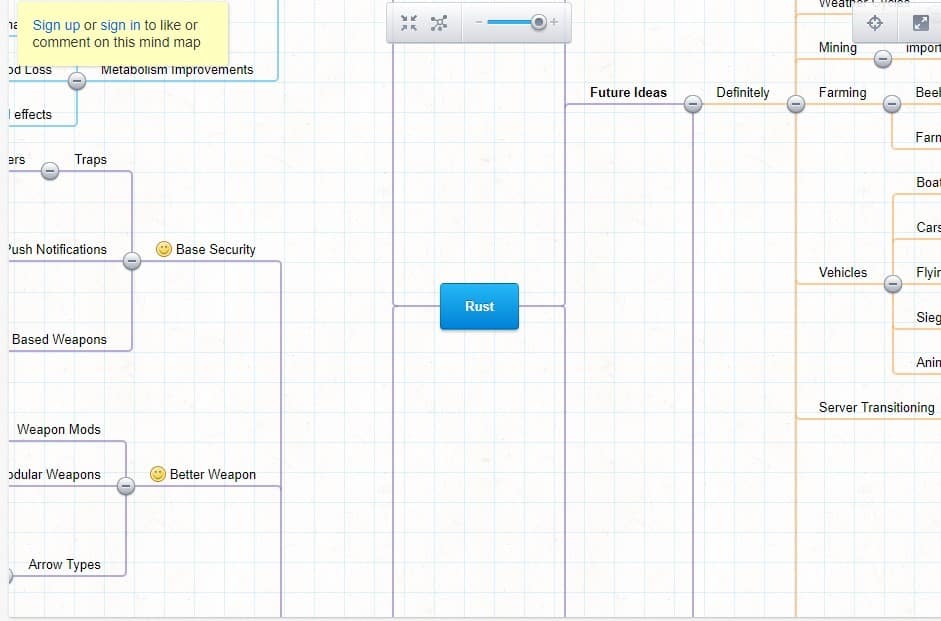
Task: Click the sign in link
Action: coord(120,25)
